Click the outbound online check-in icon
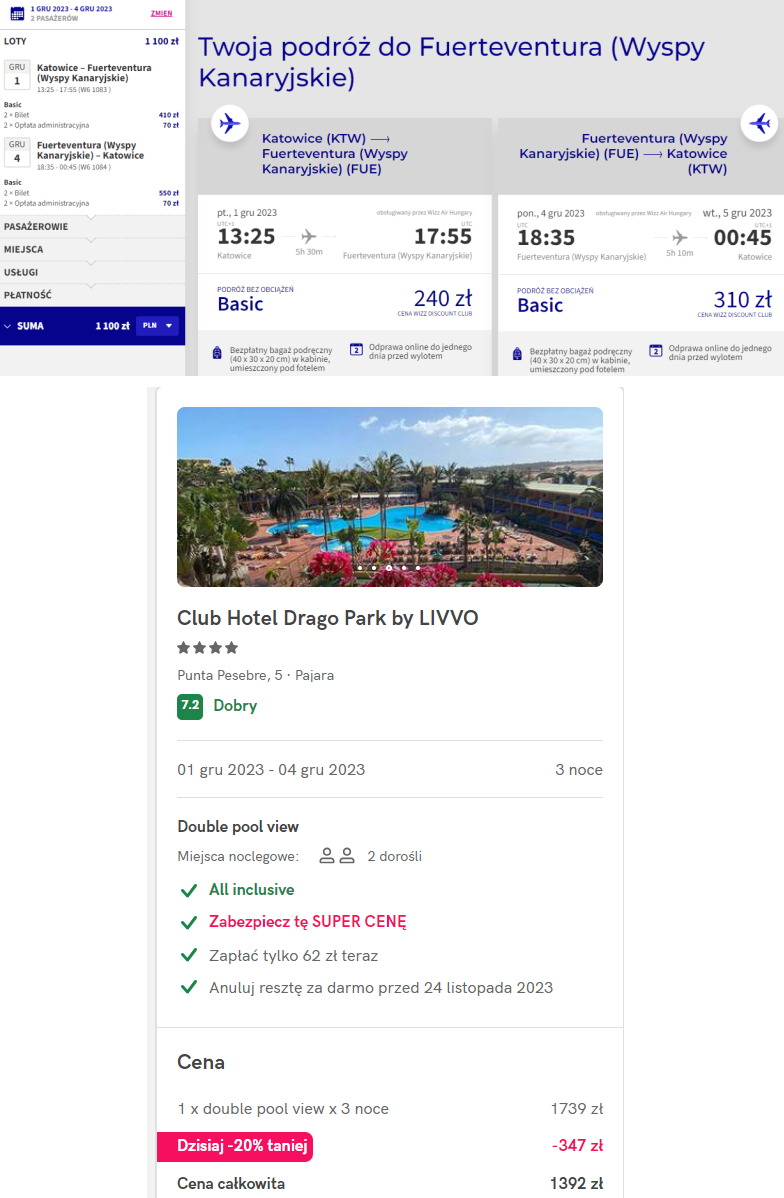Screen dimensions: 784x1198 356,350
